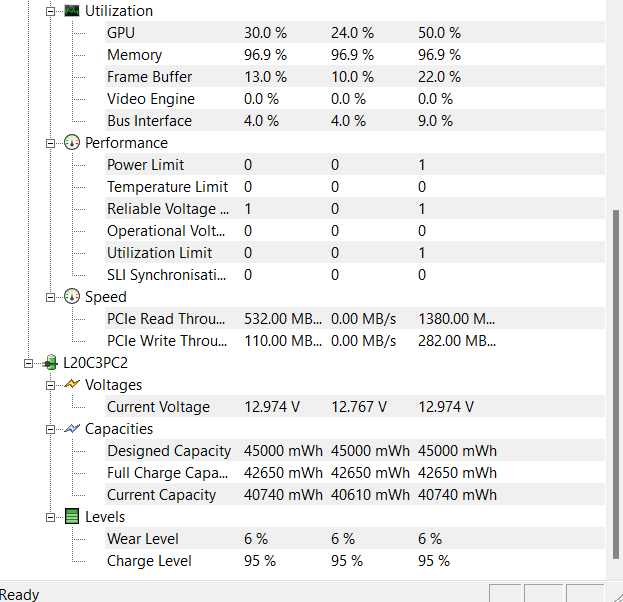The image size is (623, 602).
Task: Click the green Levels icon
Action: coord(72,517)
